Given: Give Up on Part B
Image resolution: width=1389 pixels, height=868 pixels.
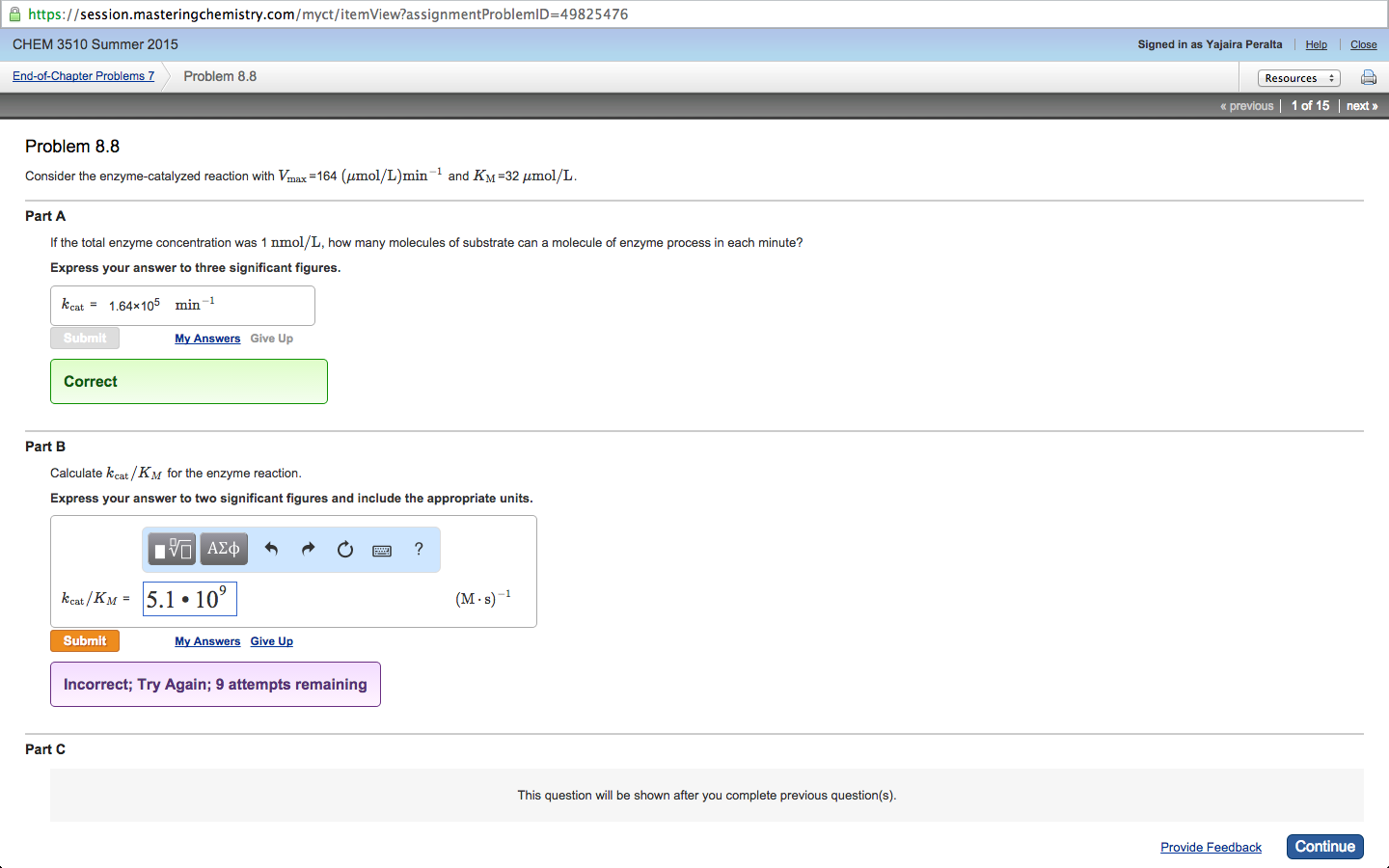Looking at the screenshot, I should (x=271, y=640).
